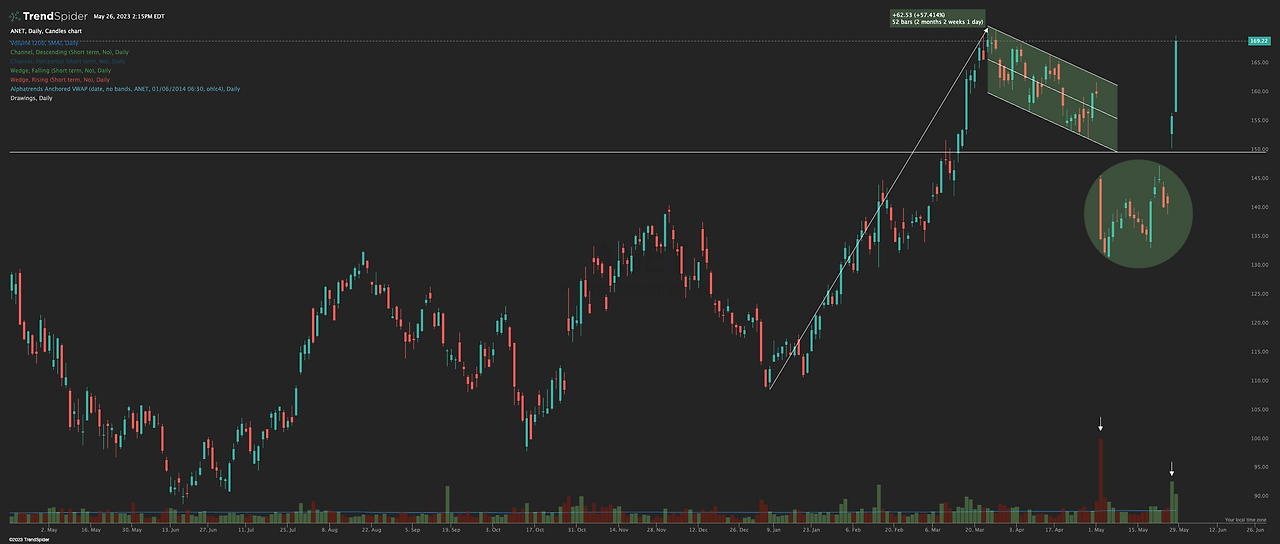Click the 125.00 price axis label
1280x544 pixels.
pyautogui.click(x=1259, y=294)
